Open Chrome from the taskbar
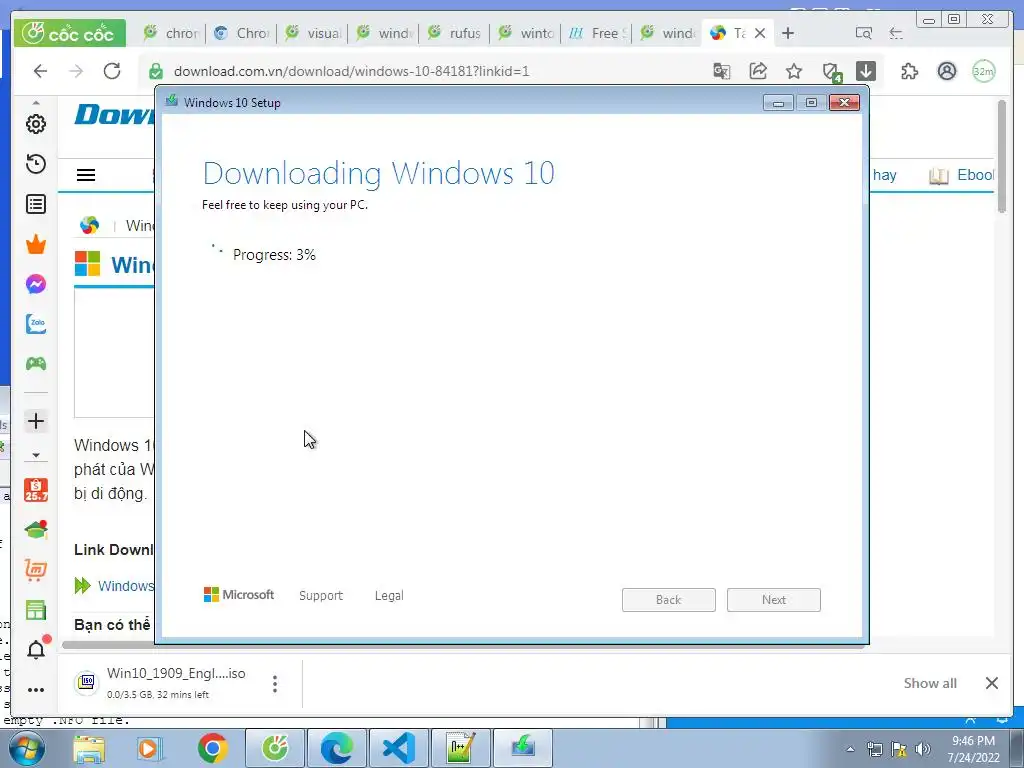This screenshot has width=1024, height=768. [212, 748]
